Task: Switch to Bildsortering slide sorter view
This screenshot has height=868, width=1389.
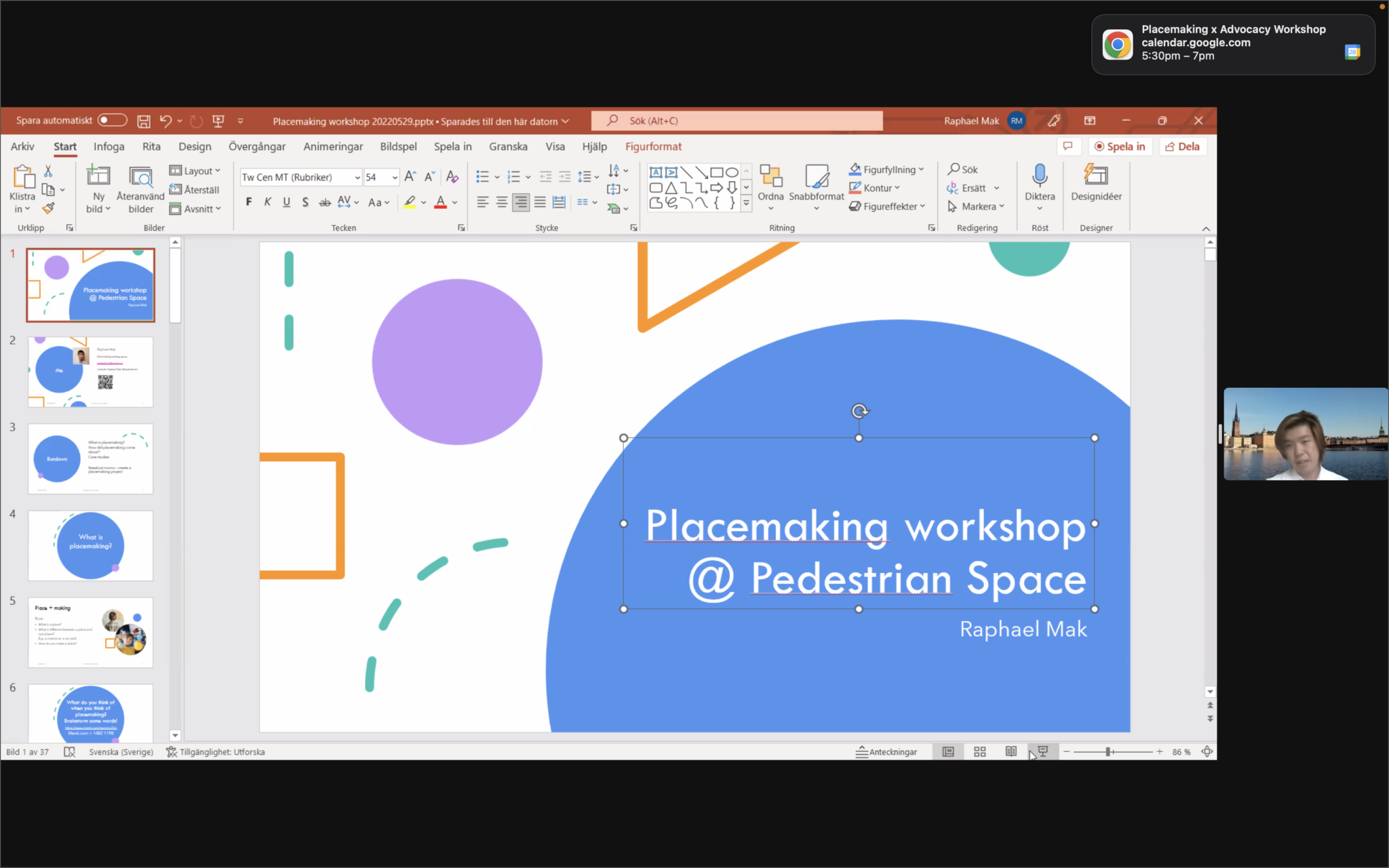Action: click(x=979, y=751)
